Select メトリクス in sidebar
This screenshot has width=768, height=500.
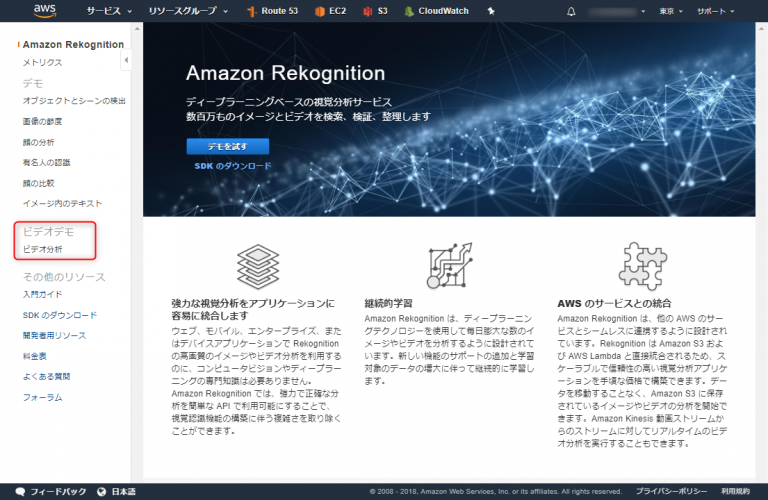tap(43, 63)
